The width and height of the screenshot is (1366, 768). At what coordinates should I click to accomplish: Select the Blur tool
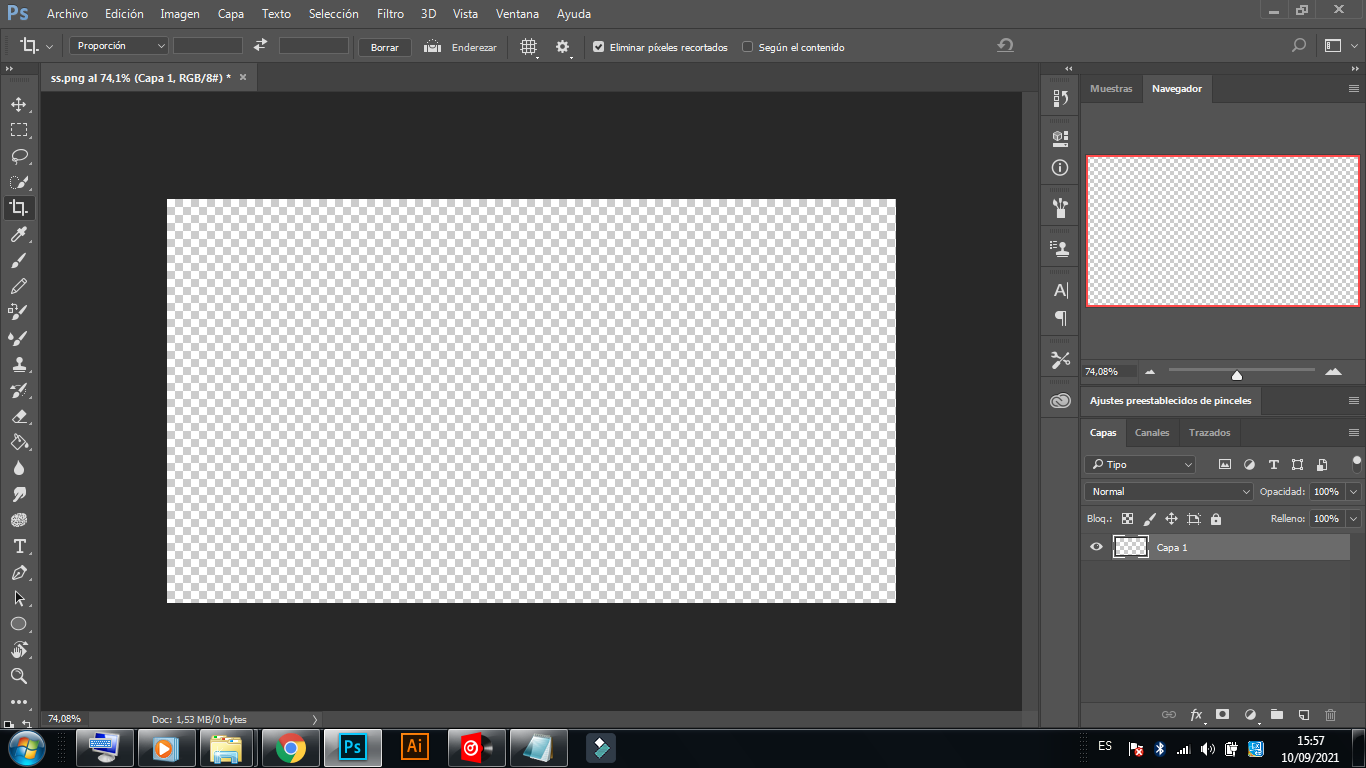click(19, 468)
